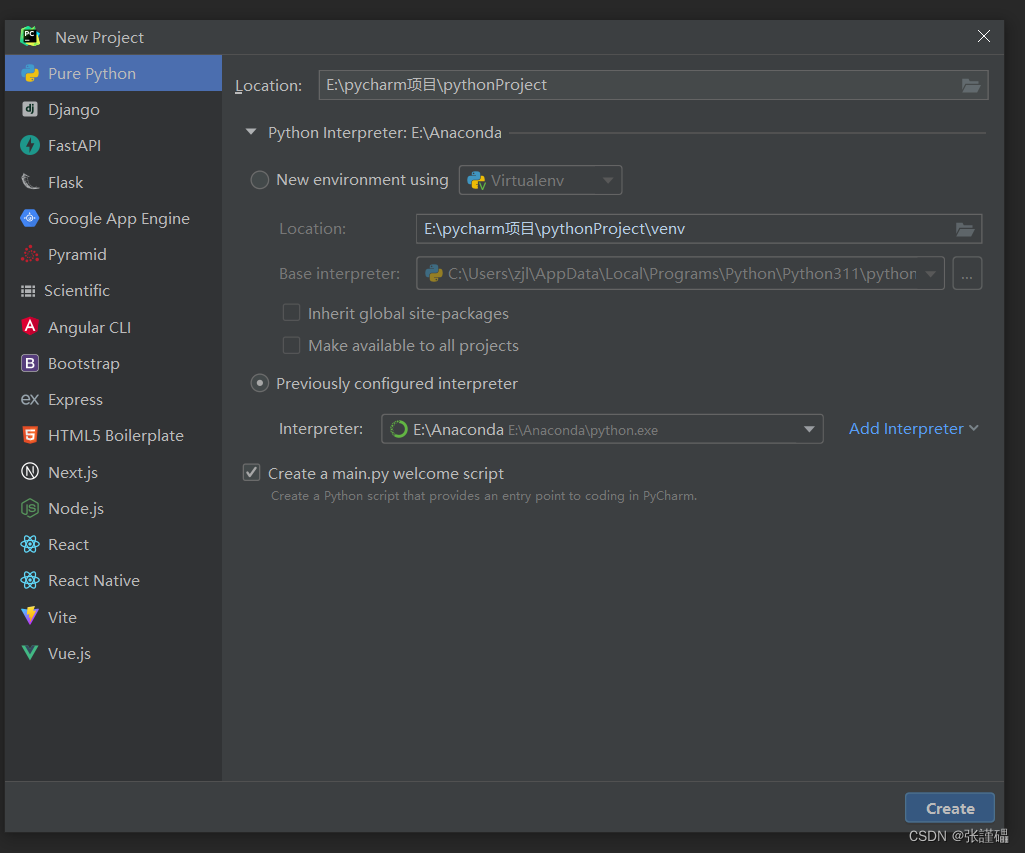Choose the Flask project type
Image resolution: width=1025 pixels, height=853 pixels.
pos(114,182)
